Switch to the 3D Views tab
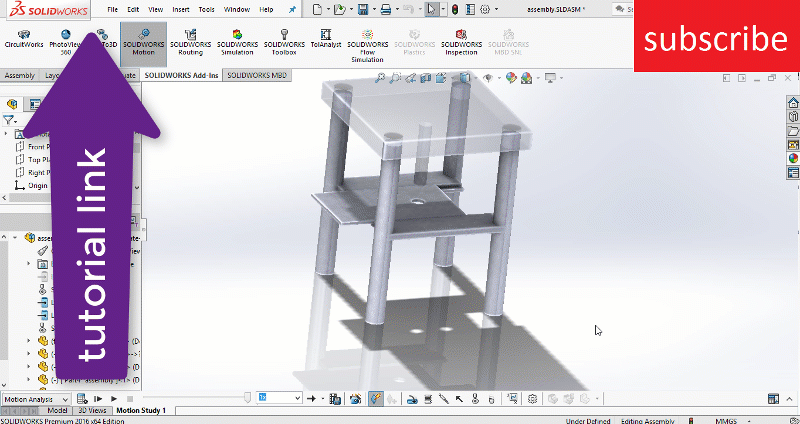Viewport: 800px width, 424px height. pos(92,411)
